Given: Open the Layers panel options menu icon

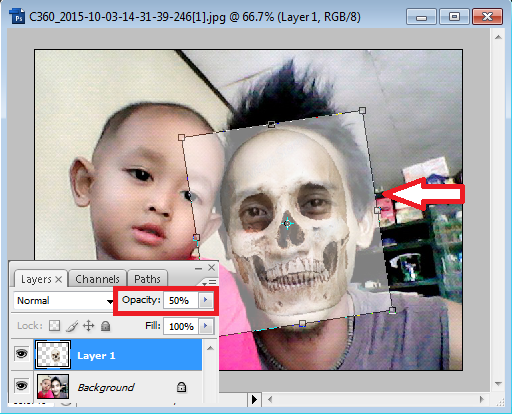Looking at the screenshot, I should tap(209, 283).
